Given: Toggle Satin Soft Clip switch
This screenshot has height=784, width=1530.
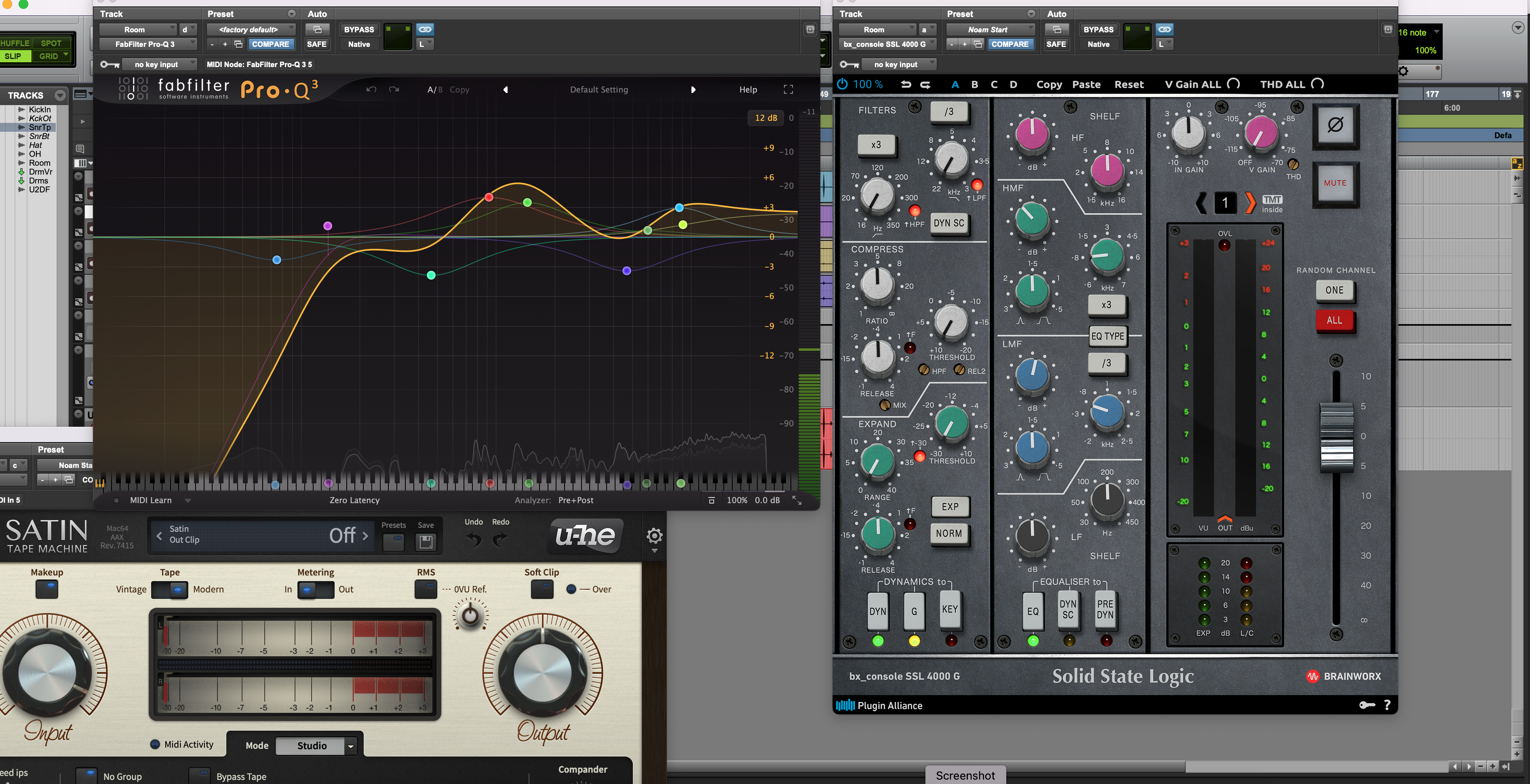Looking at the screenshot, I should [x=542, y=589].
